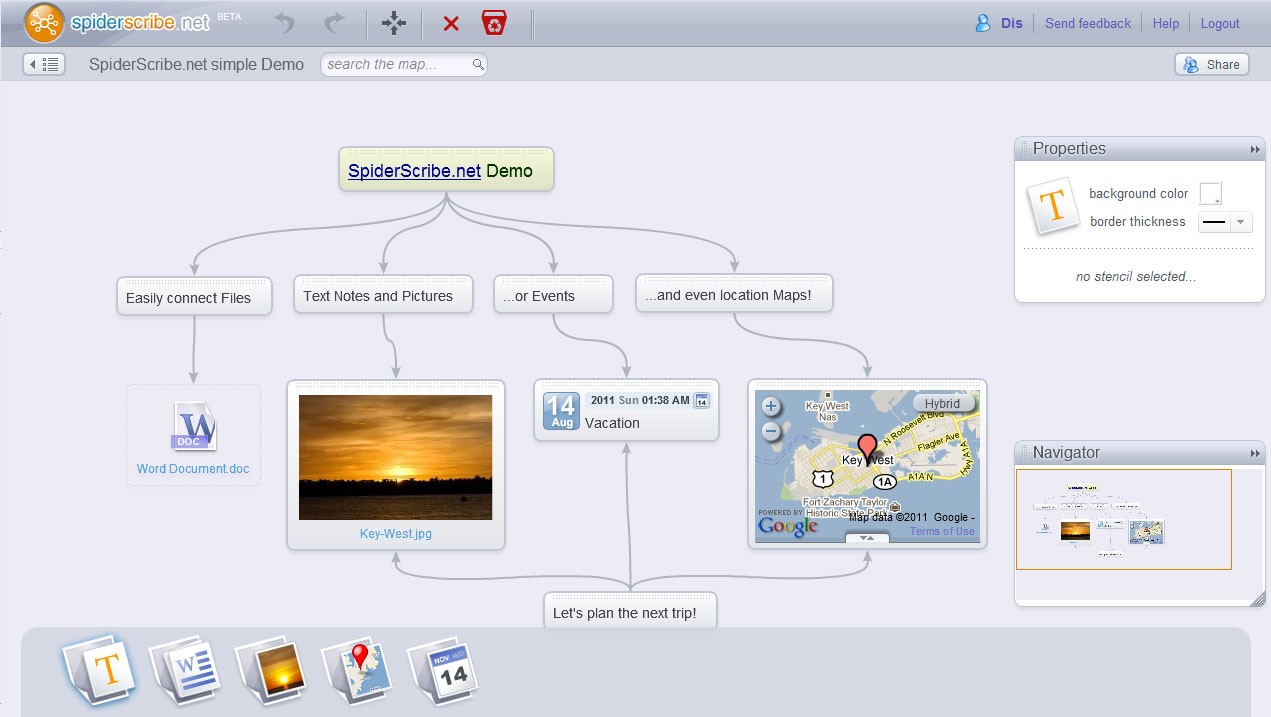The height and width of the screenshot is (717, 1271).
Task: Open the Help menu
Action: [1165, 23]
